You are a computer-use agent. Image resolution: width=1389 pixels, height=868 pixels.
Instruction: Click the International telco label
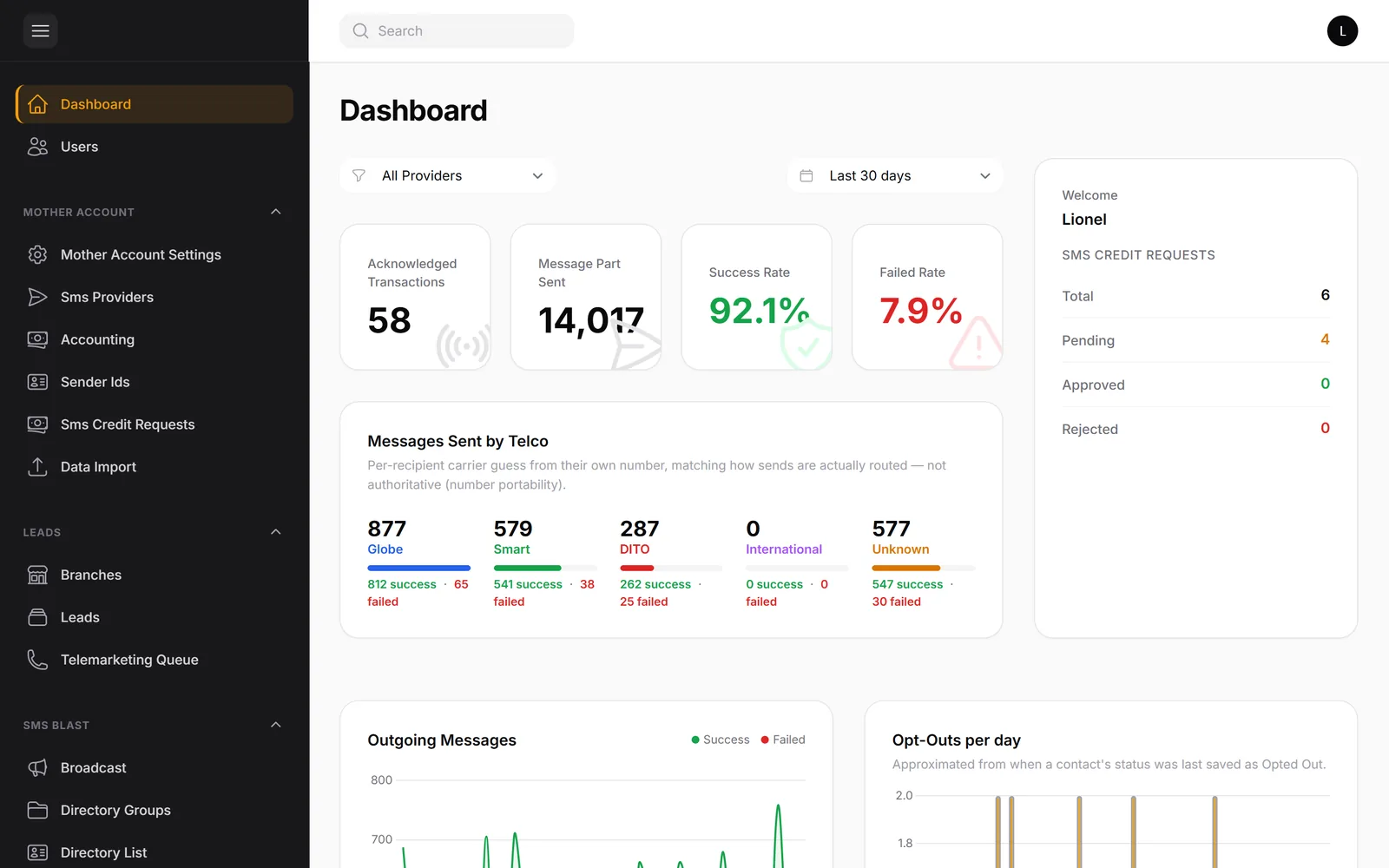coord(783,549)
